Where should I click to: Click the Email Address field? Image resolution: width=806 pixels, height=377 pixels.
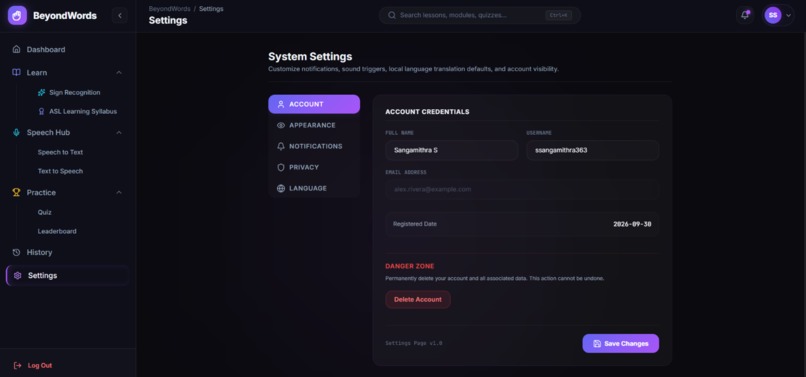522,189
